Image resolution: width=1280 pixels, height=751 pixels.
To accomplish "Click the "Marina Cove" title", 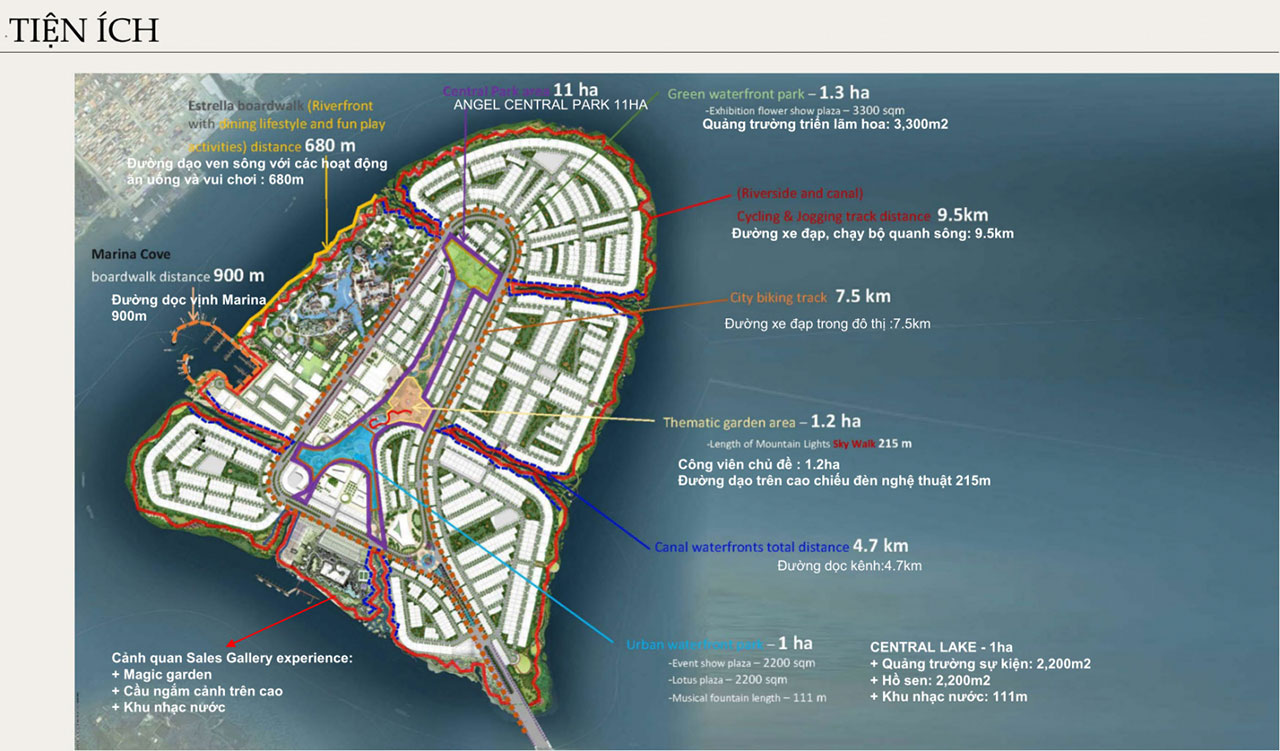I will point(131,255).
